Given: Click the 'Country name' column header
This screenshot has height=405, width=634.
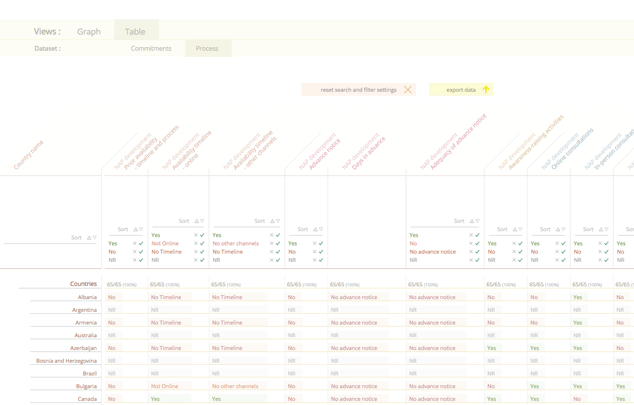Looking at the screenshot, I should [29, 155].
